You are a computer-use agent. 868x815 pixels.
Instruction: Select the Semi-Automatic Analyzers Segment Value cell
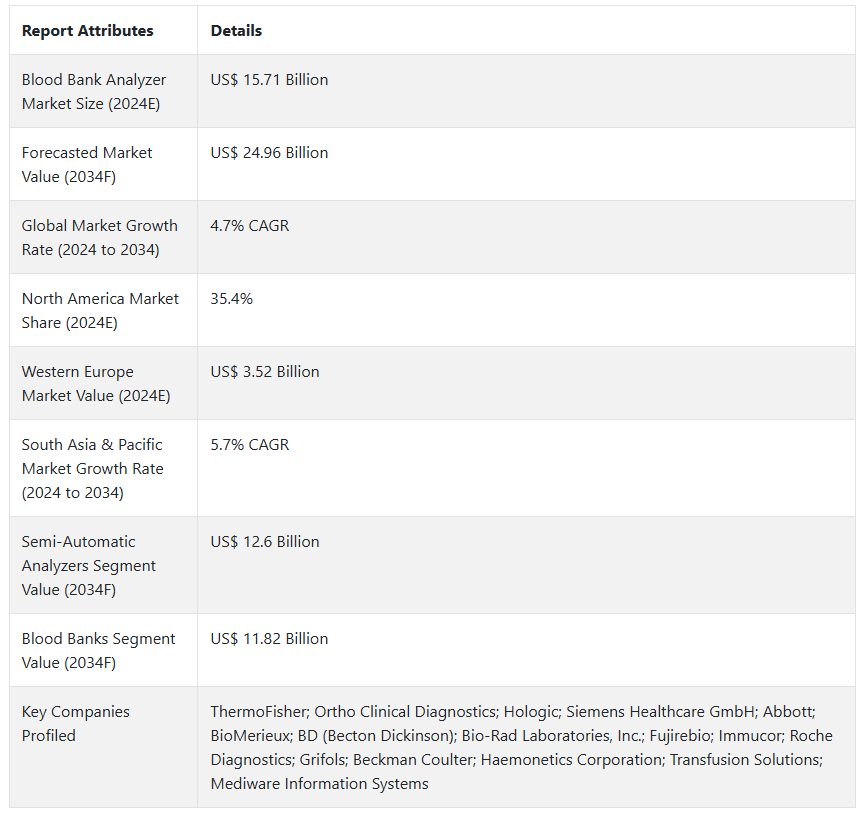click(89, 565)
